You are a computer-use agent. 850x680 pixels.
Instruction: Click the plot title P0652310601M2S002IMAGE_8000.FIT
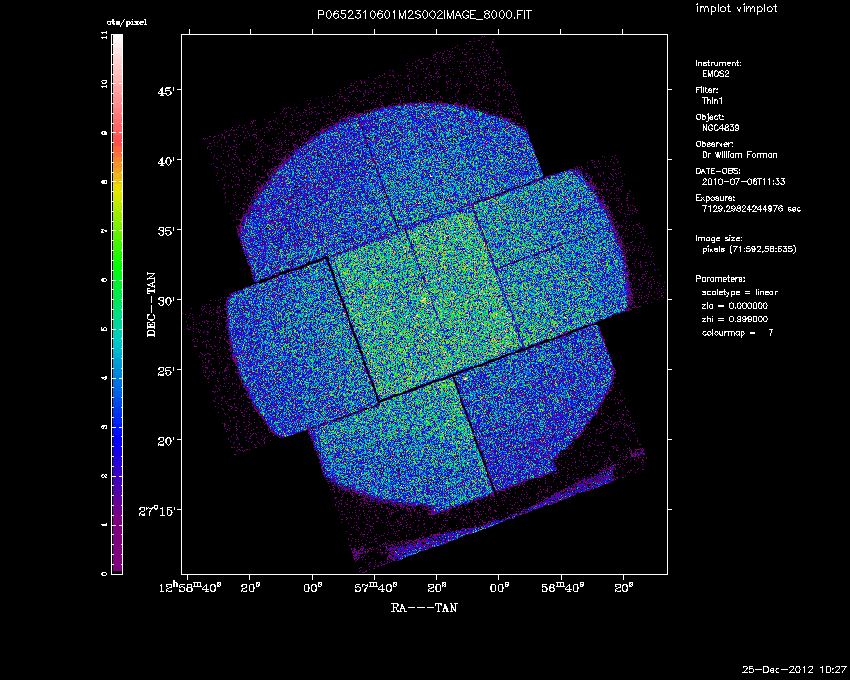pyautogui.click(x=424, y=15)
